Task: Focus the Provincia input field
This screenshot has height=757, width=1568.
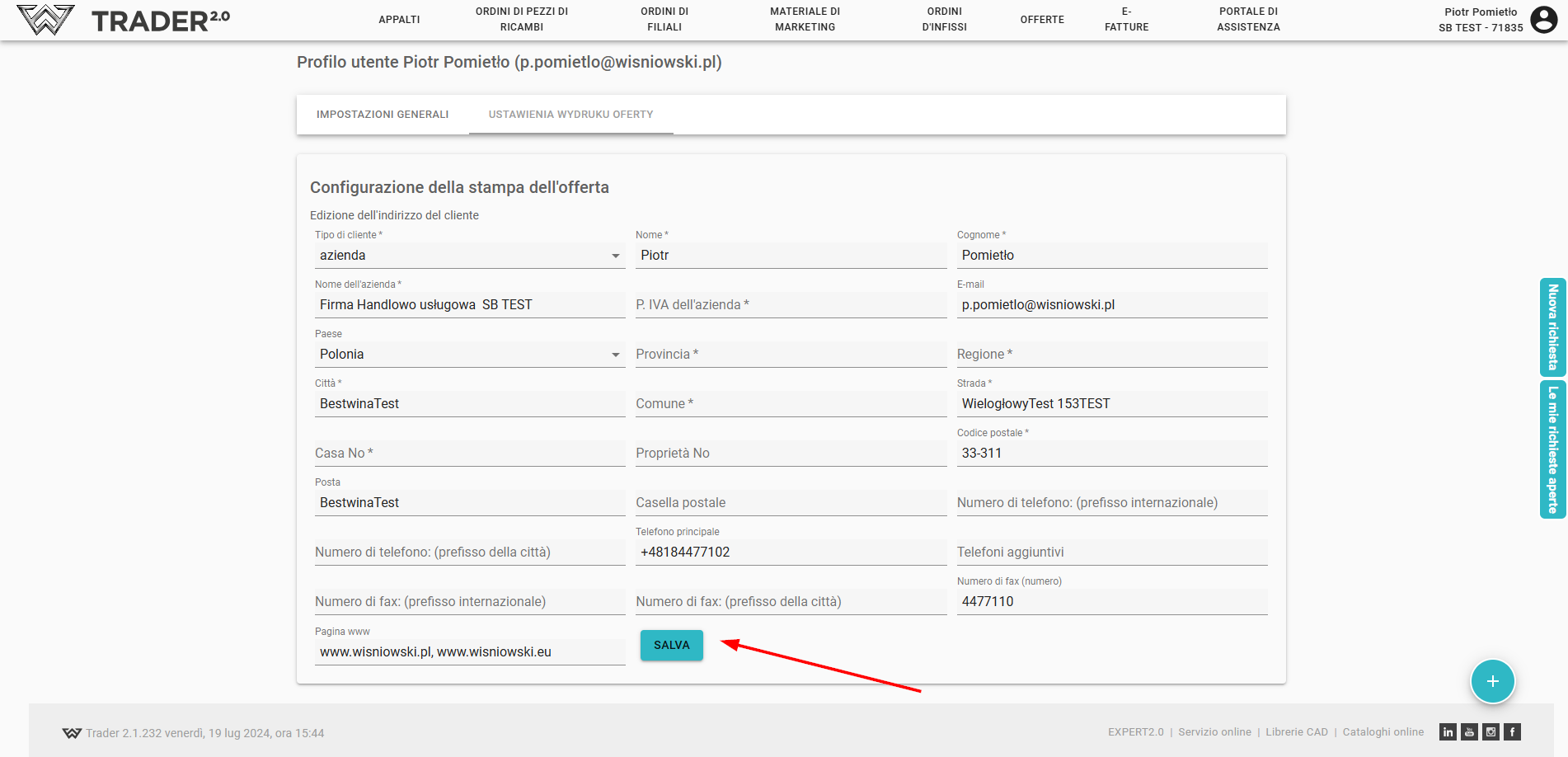Action: (790, 355)
